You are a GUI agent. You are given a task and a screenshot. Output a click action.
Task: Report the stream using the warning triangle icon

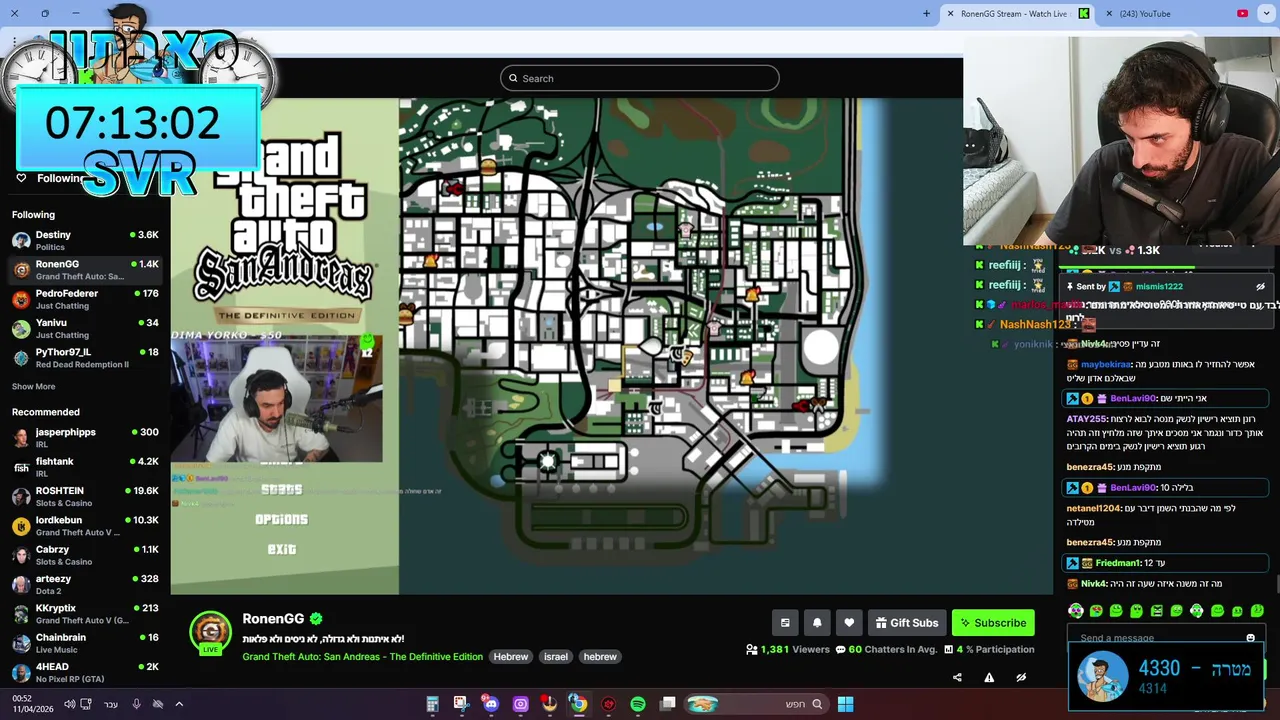click(989, 677)
